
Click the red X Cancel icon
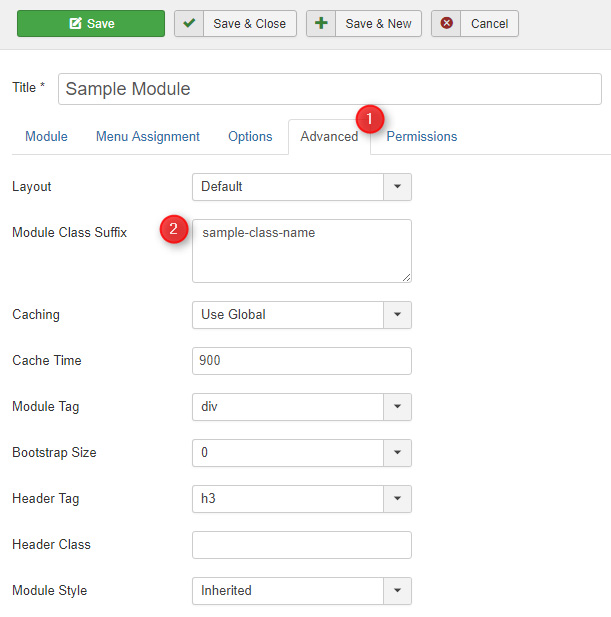[x=446, y=24]
